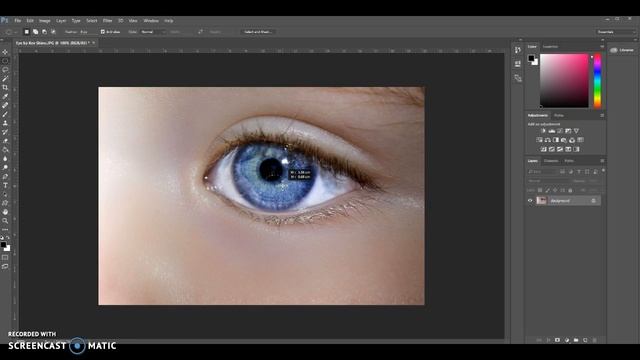
Task: Toggle layer filtering on or off
Action: coord(603,171)
